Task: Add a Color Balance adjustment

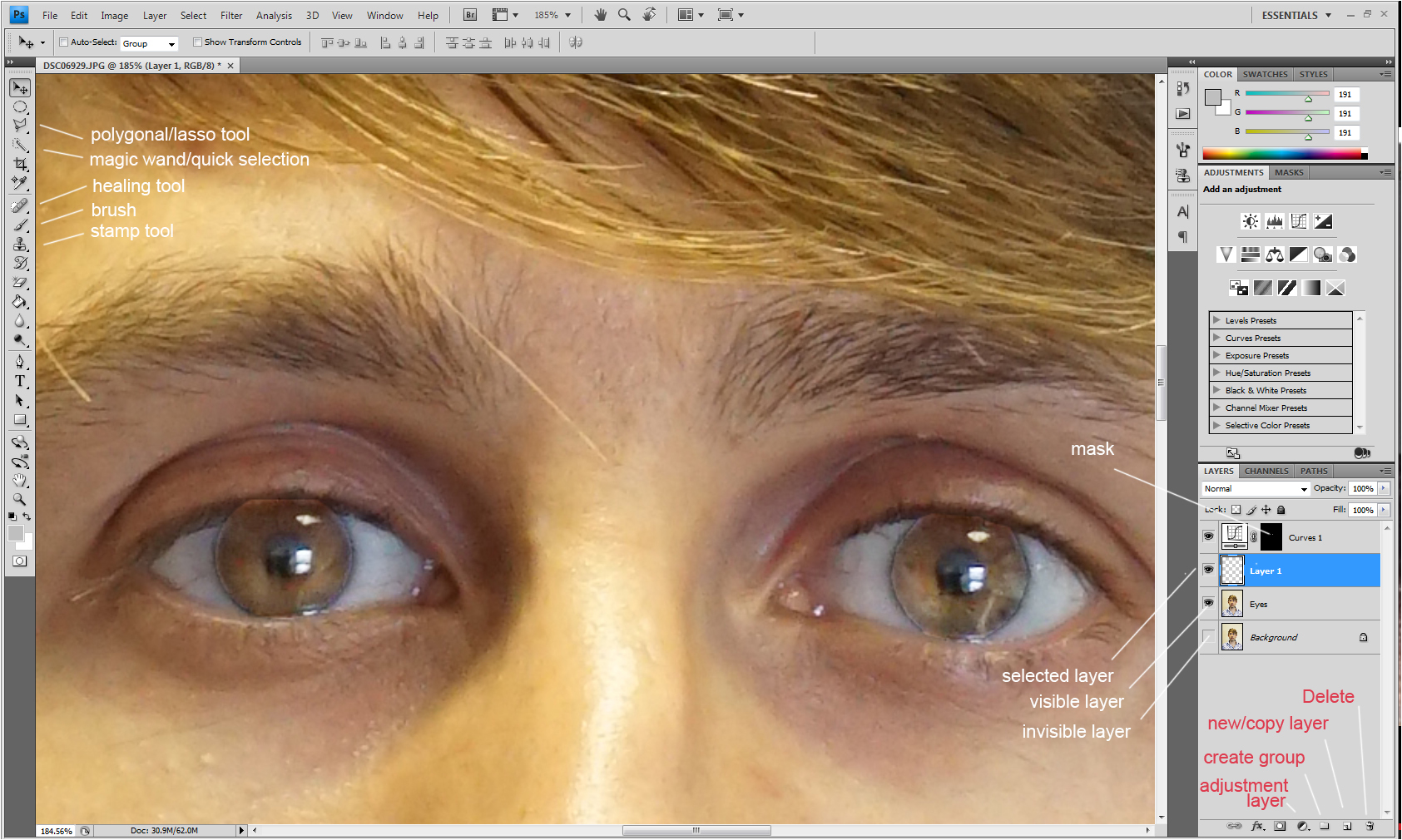Action: [x=1274, y=254]
